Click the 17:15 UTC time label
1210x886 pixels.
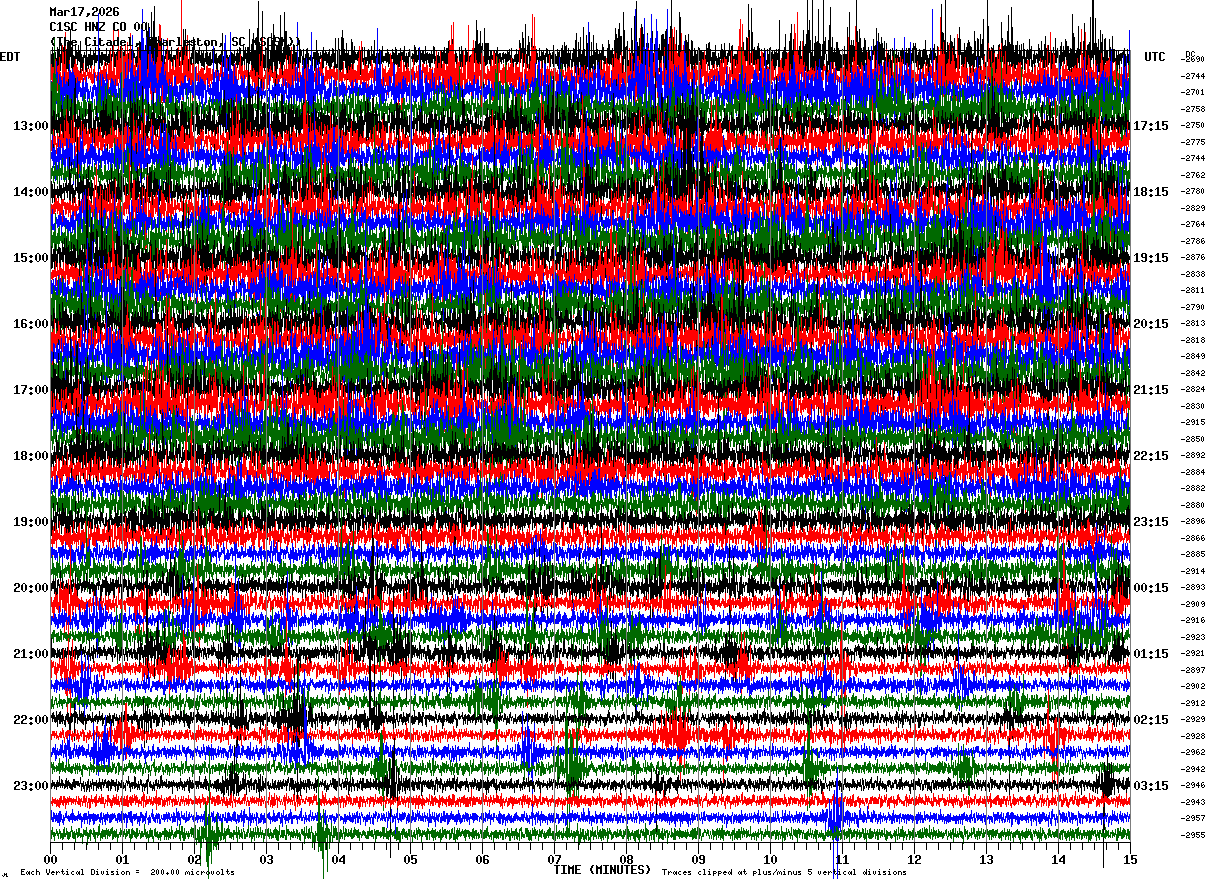[x=1151, y=126]
